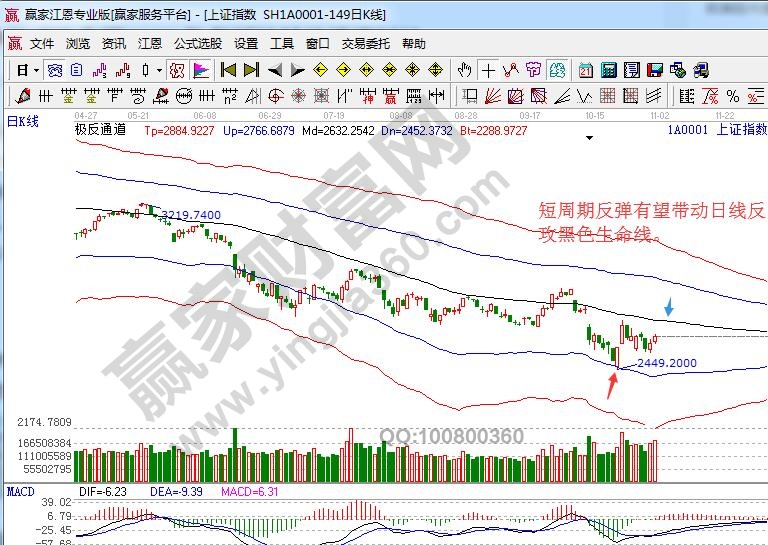Click the 日K线 chart label
This screenshot has height=545, width=768.
(x=23, y=121)
